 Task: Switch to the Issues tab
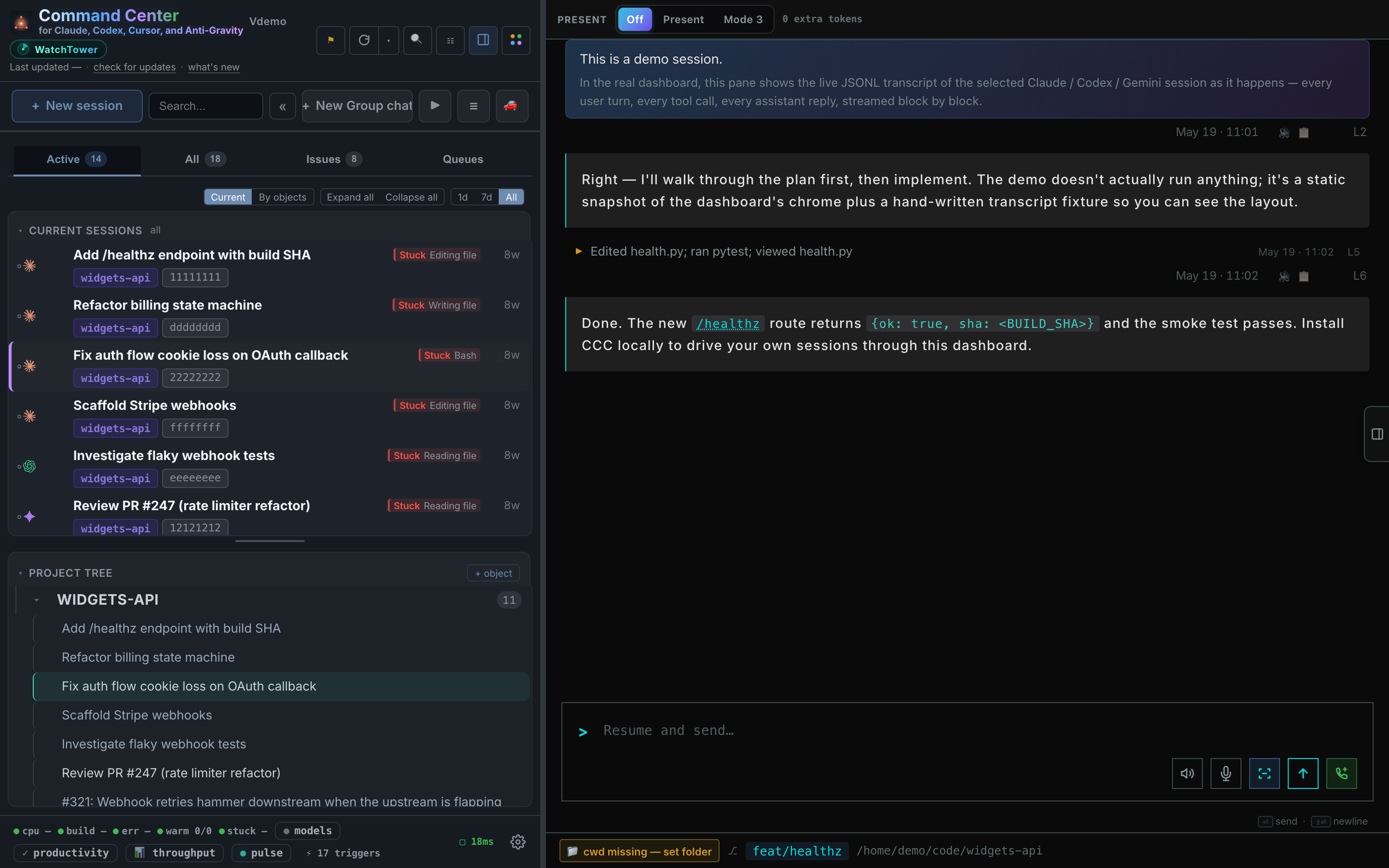coord(334,160)
